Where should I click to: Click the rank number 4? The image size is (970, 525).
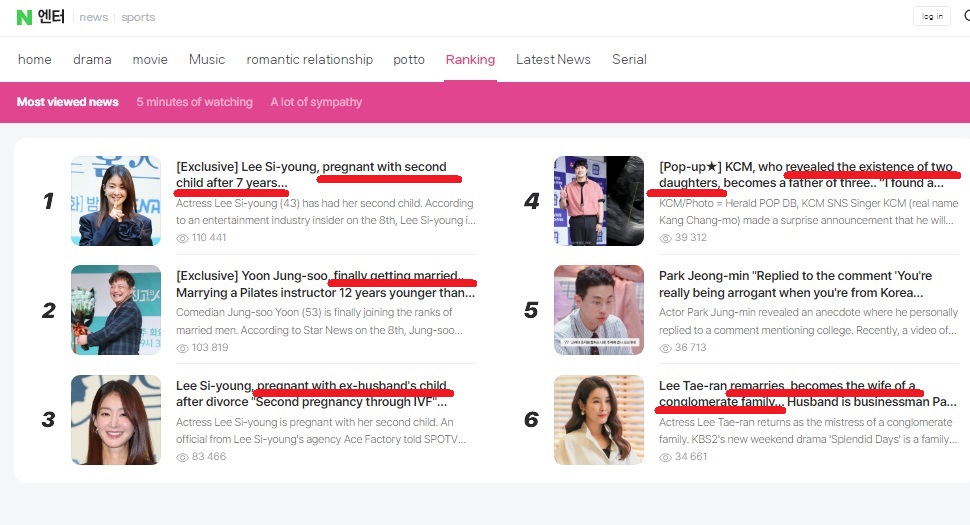pos(531,201)
